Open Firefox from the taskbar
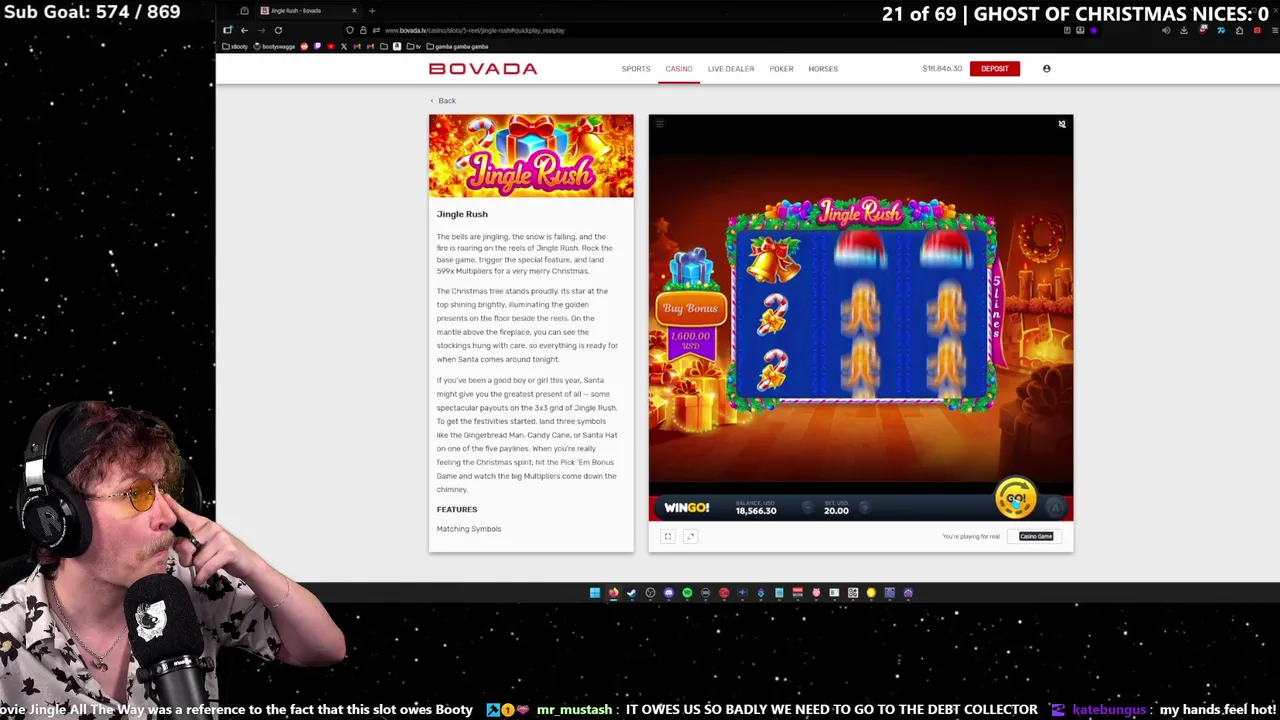1280x720 pixels. coord(614,593)
